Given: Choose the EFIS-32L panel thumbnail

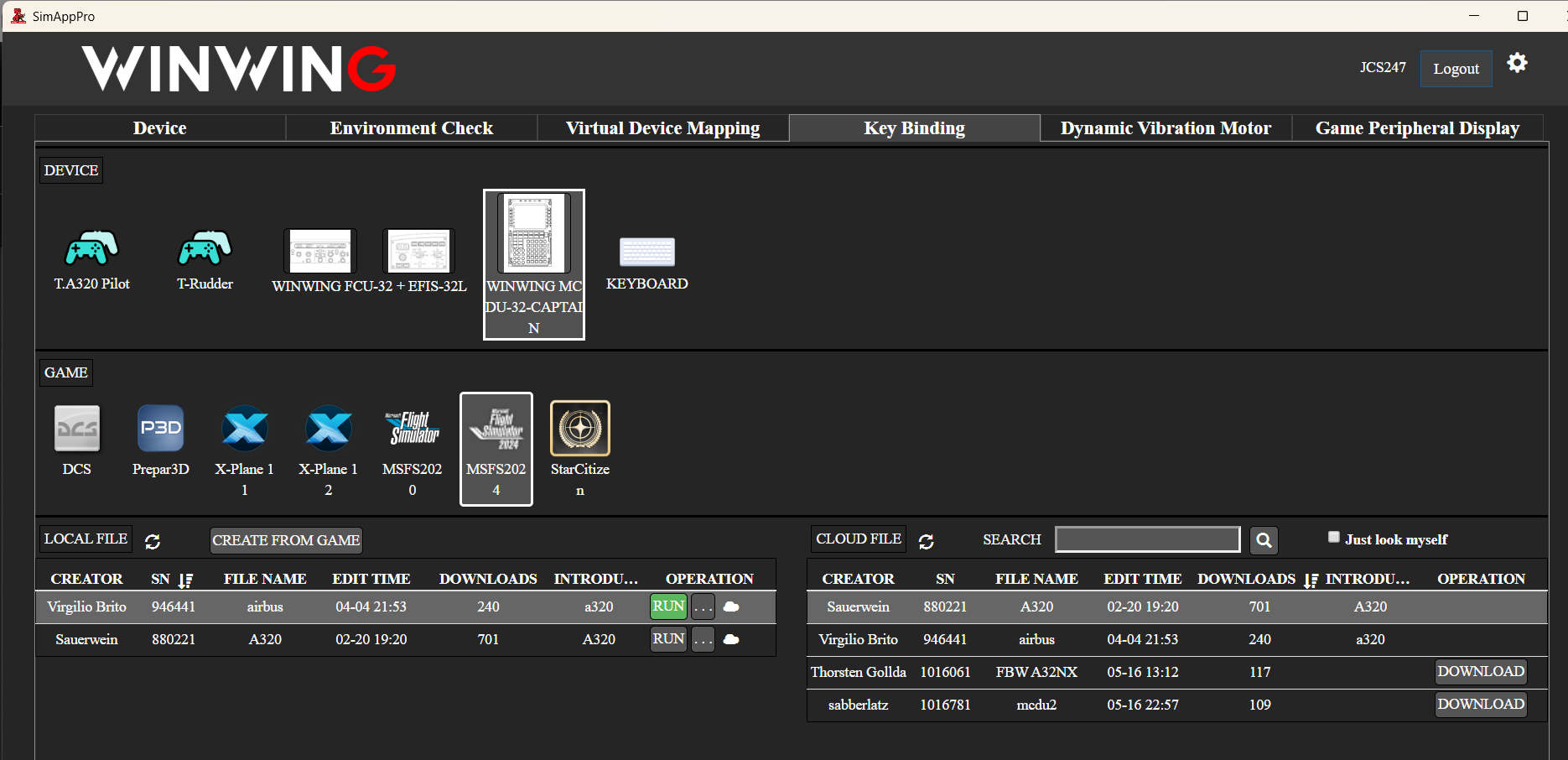Looking at the screenshot, I should [418, 251].
